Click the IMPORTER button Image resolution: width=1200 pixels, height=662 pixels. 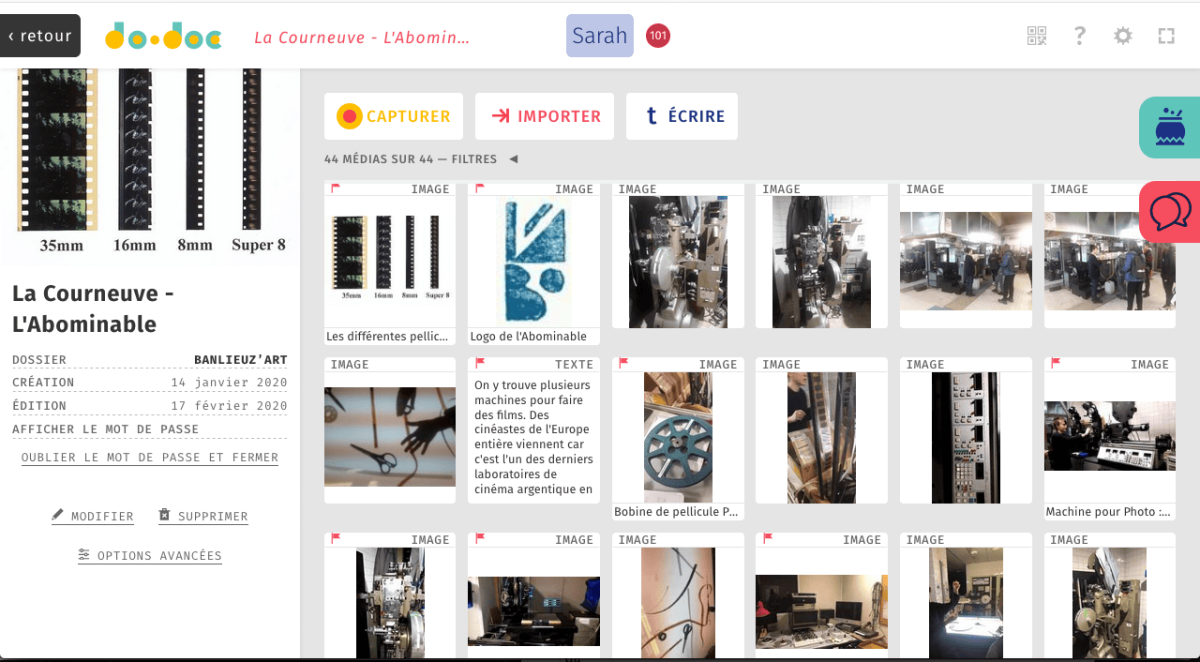coord(545,116)
